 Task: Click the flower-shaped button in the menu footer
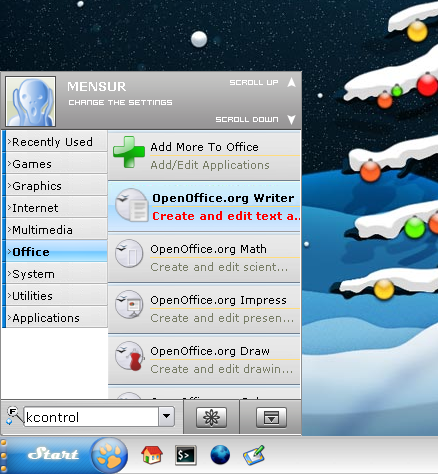point(211,417)
